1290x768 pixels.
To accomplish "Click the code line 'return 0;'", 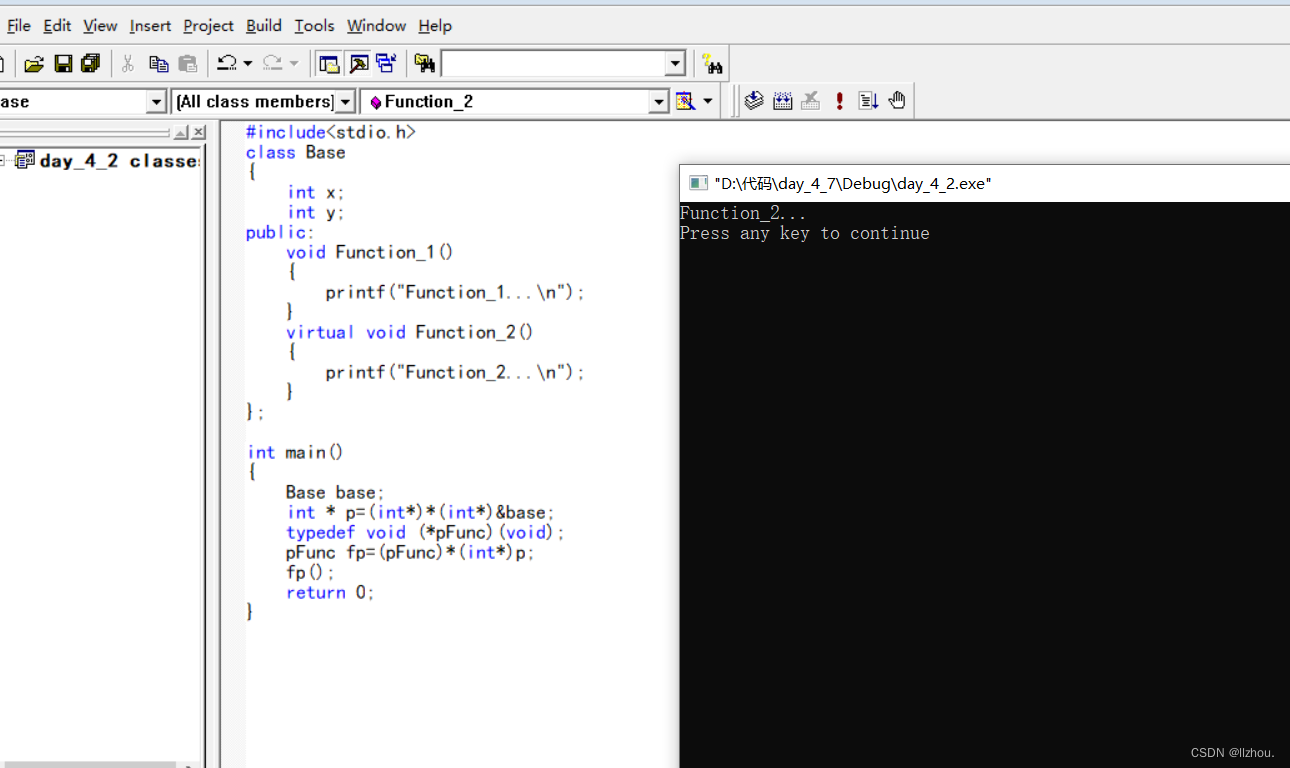I will click(330, 592).
